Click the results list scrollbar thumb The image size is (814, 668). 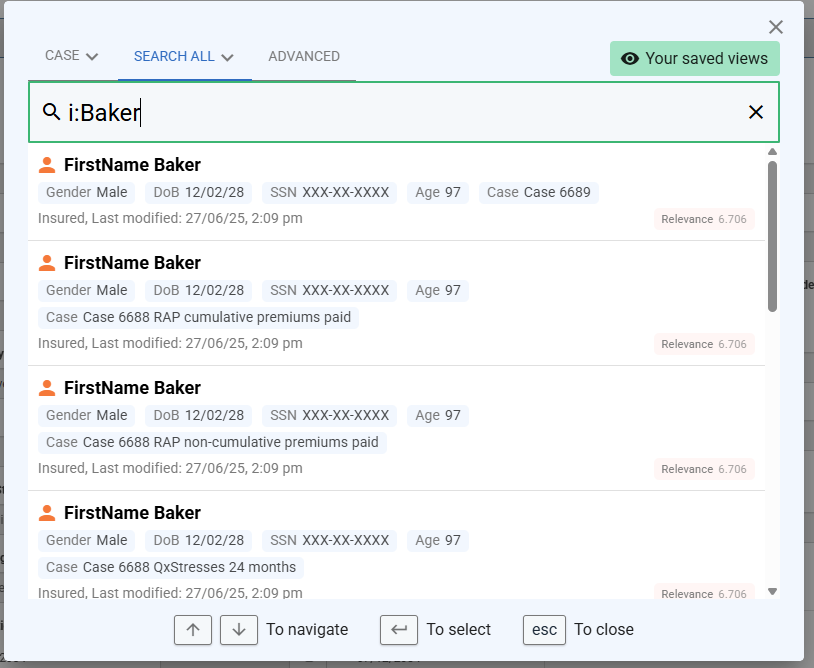772,235
